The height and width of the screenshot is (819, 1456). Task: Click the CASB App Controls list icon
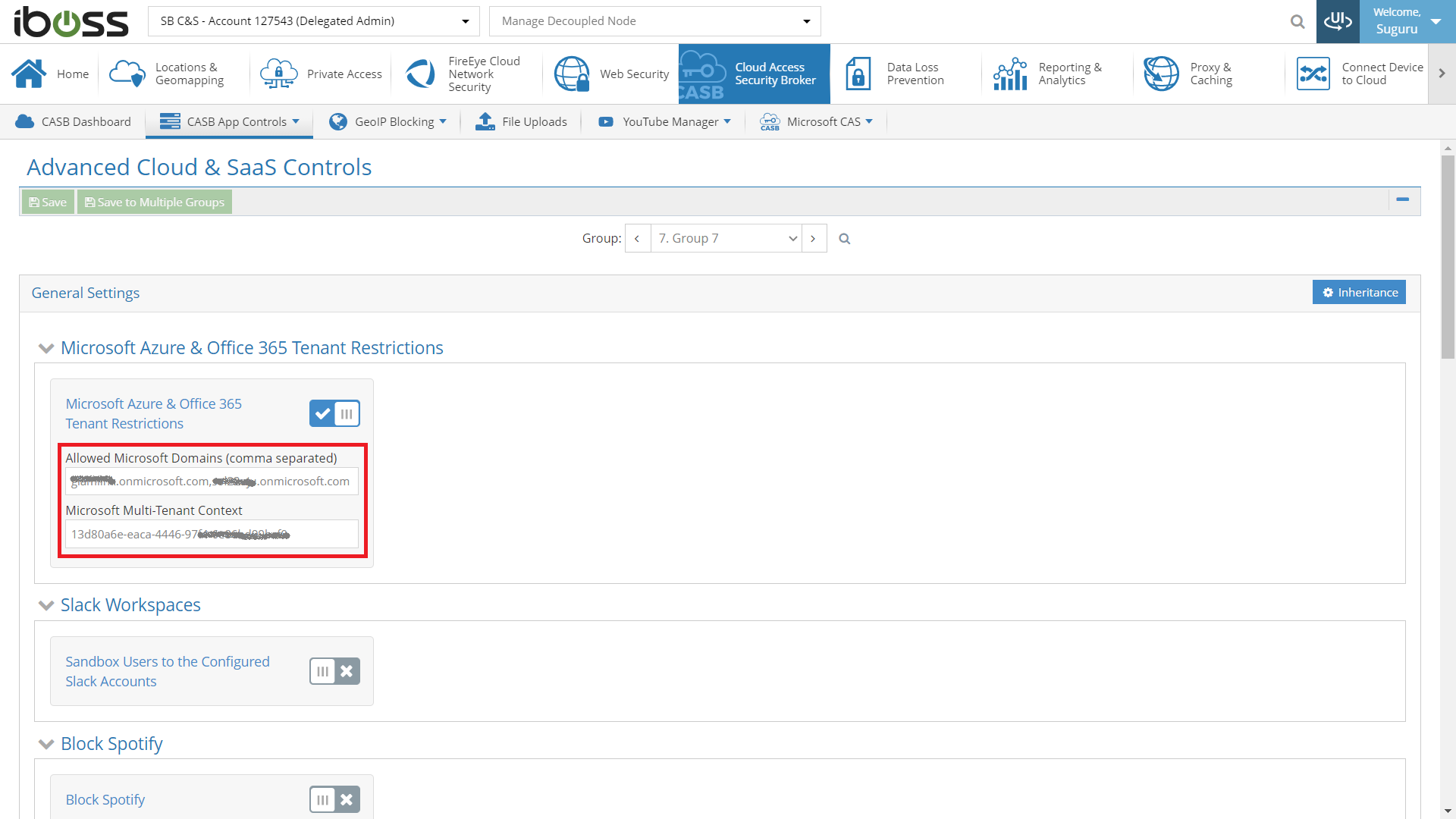click(x=170, y=121)
